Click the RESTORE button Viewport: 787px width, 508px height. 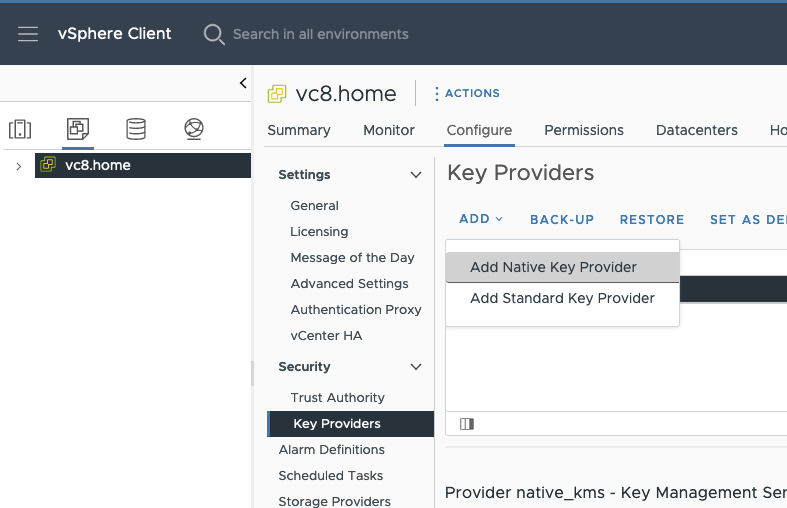pos(652,220)
